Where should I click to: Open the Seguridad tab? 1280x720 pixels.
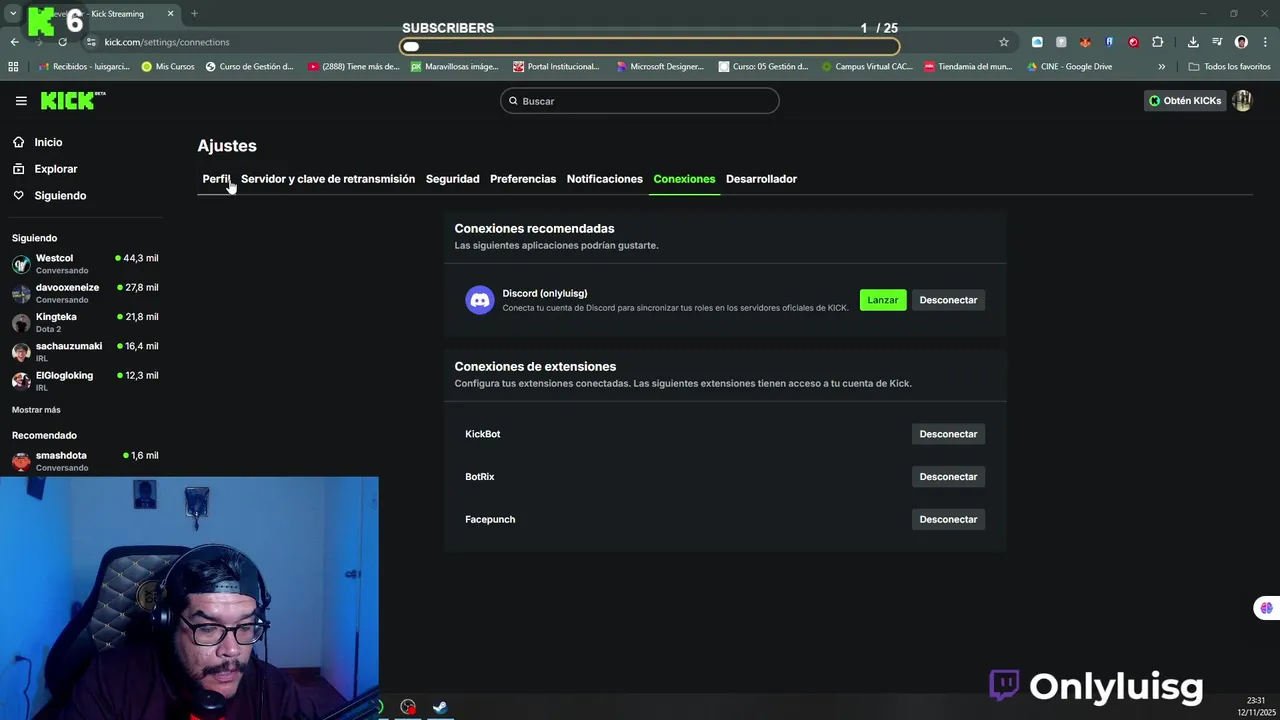pyautogui.click(x=452, y=179)
